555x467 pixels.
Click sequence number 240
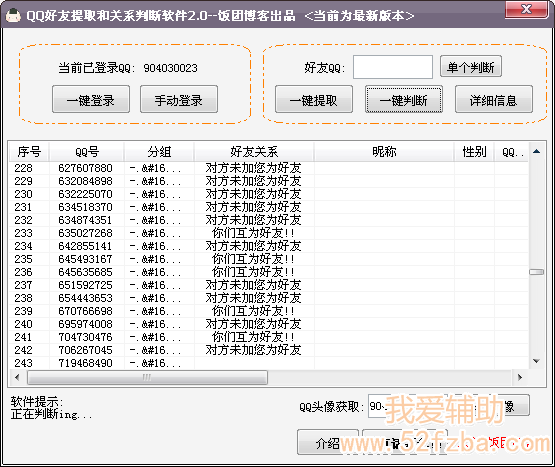point(23,324)
